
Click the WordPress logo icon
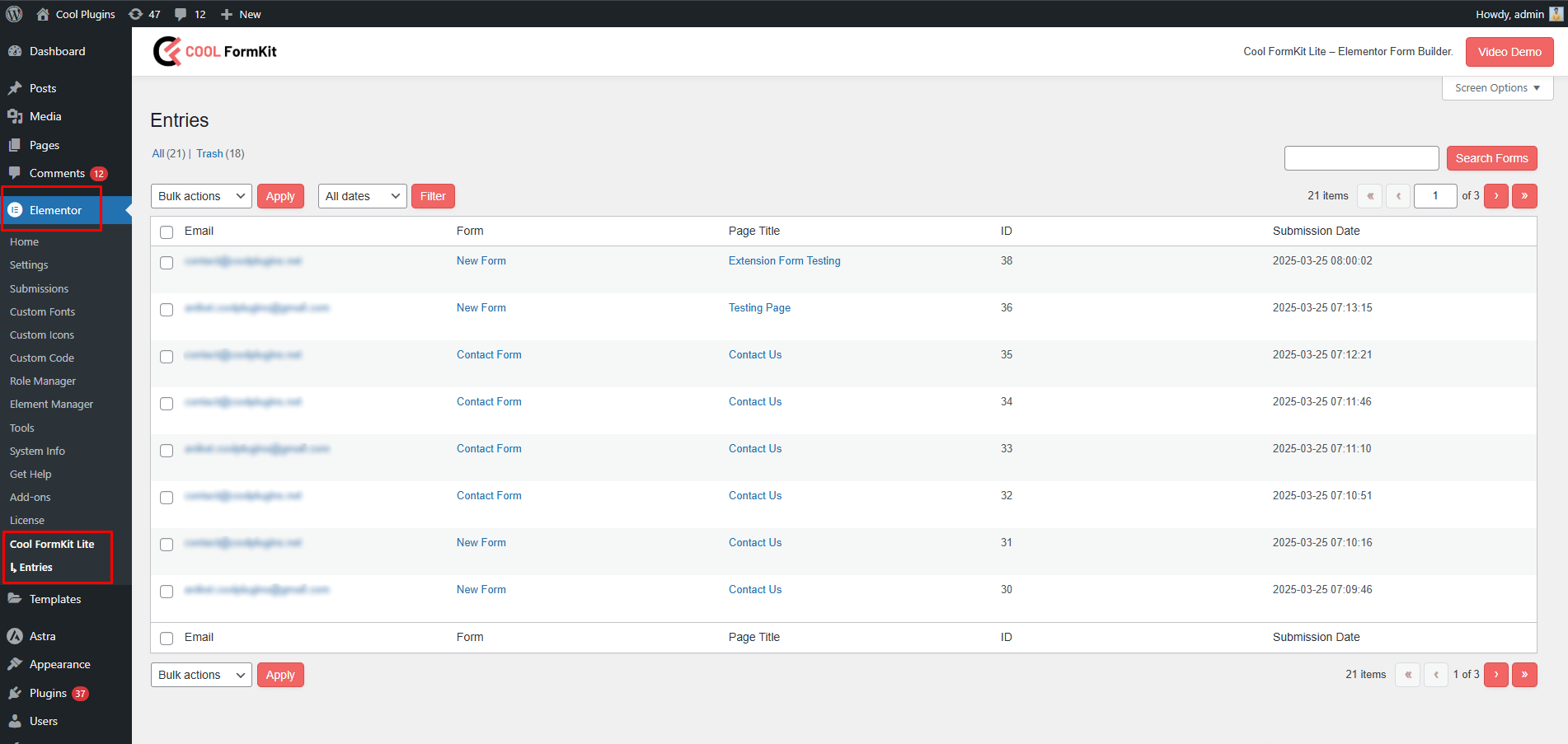click(x=14, y=14)
